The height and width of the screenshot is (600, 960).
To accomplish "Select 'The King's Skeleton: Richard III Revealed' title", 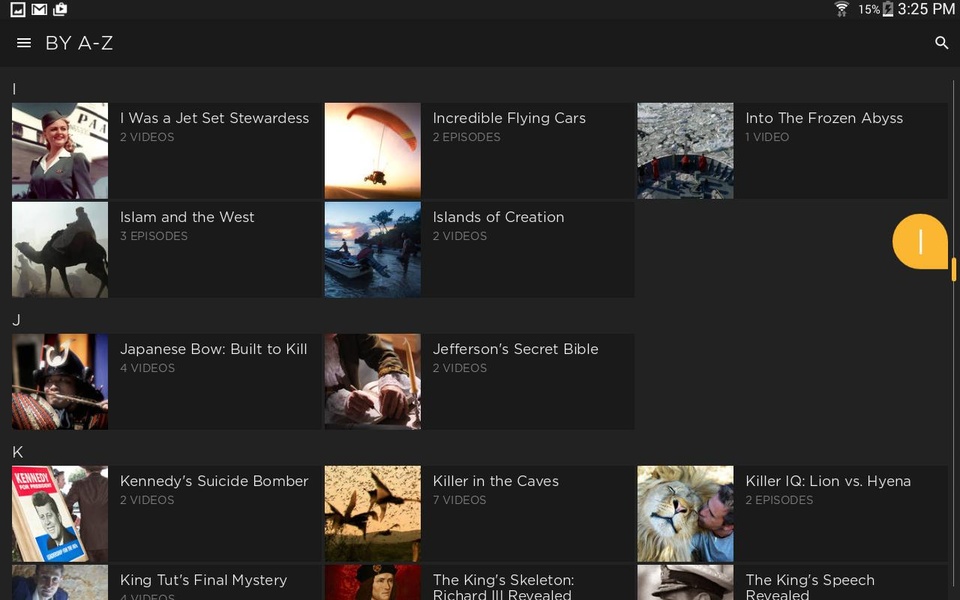I will click(503, 587).
